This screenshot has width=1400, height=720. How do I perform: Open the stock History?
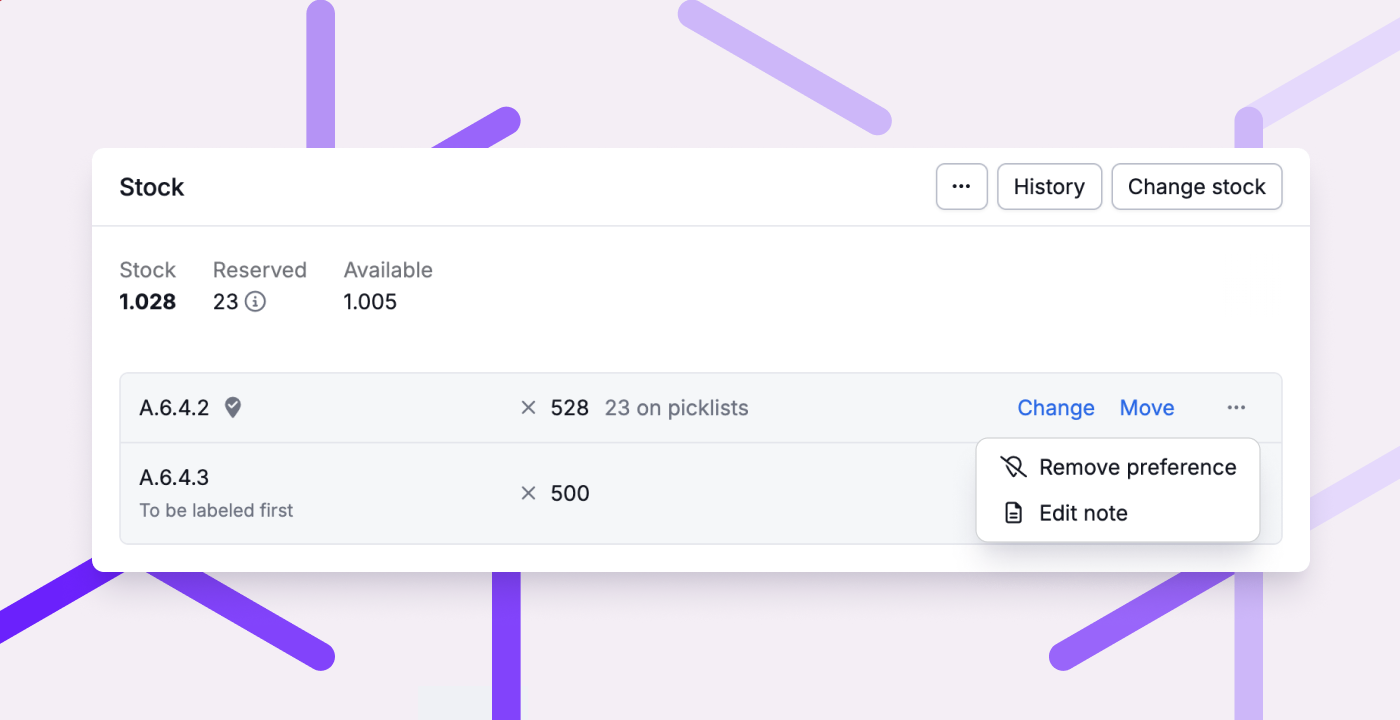tap(1049, 187)
